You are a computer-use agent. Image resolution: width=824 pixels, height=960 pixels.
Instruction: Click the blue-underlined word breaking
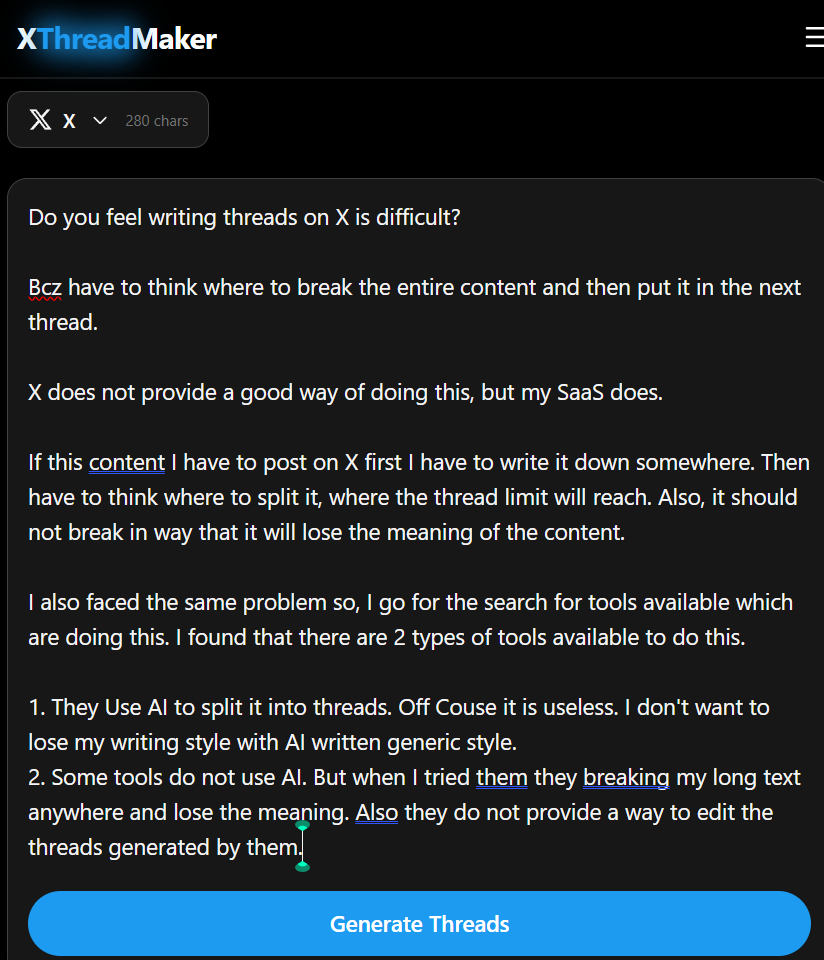[x=626, y=778]
